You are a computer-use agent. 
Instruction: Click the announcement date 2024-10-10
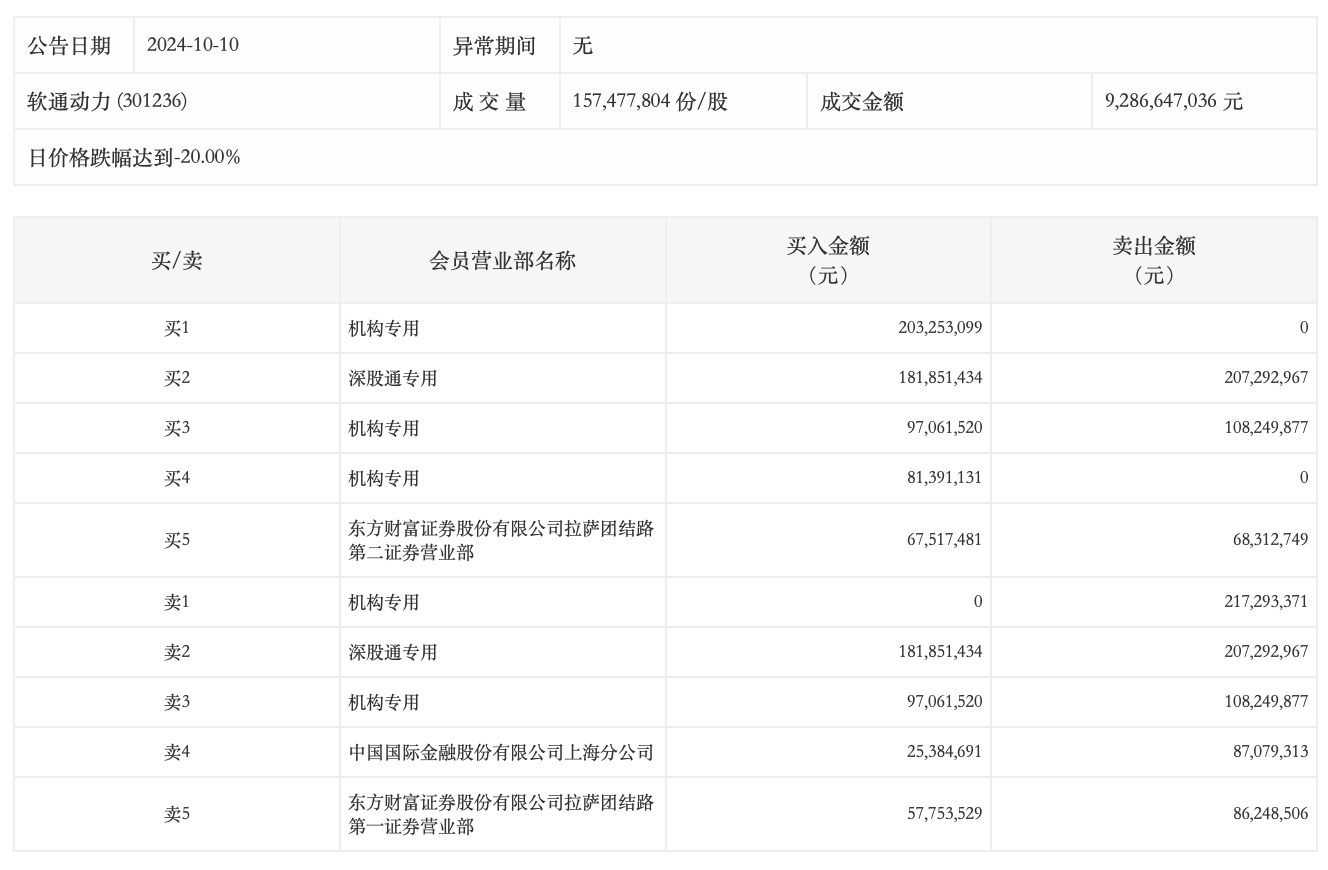[x=192, y=45]
